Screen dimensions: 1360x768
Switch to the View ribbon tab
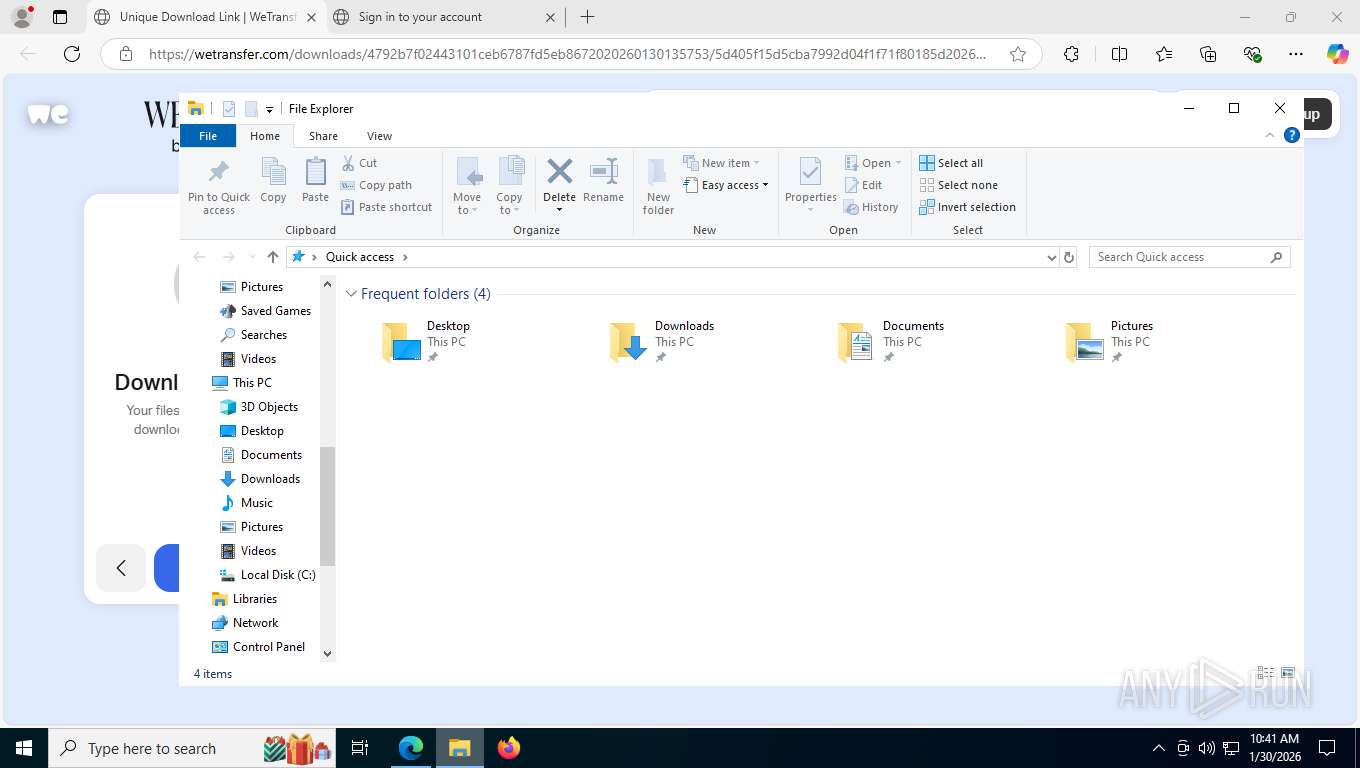click(x=379, y=136)
